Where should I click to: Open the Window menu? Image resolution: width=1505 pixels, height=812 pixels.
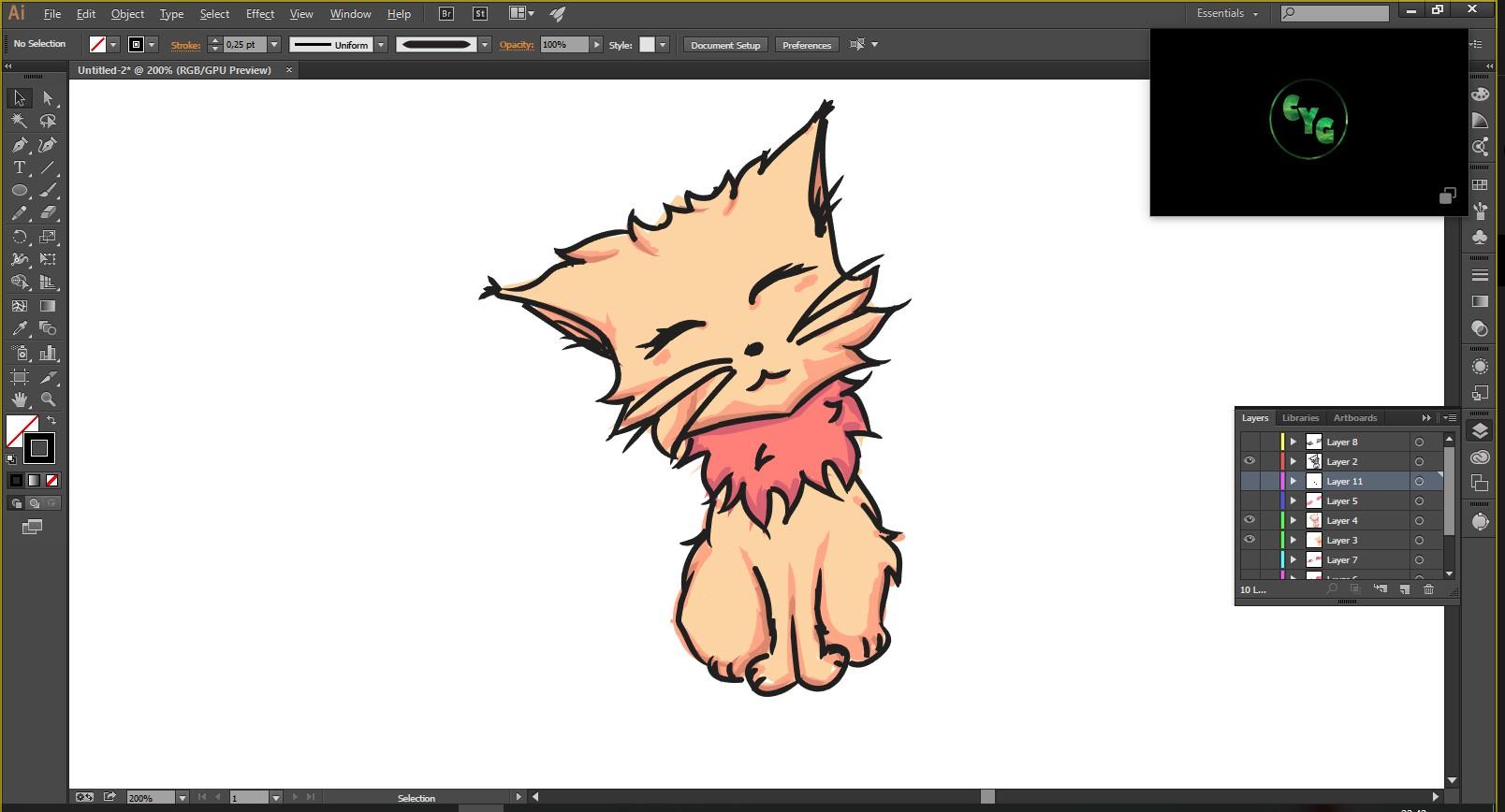coord(350,14)
